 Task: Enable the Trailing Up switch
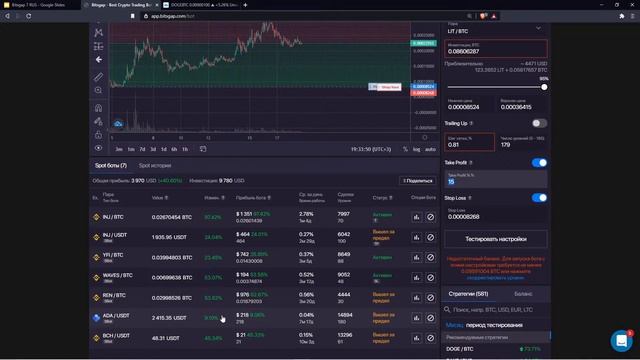click(539, 123)
